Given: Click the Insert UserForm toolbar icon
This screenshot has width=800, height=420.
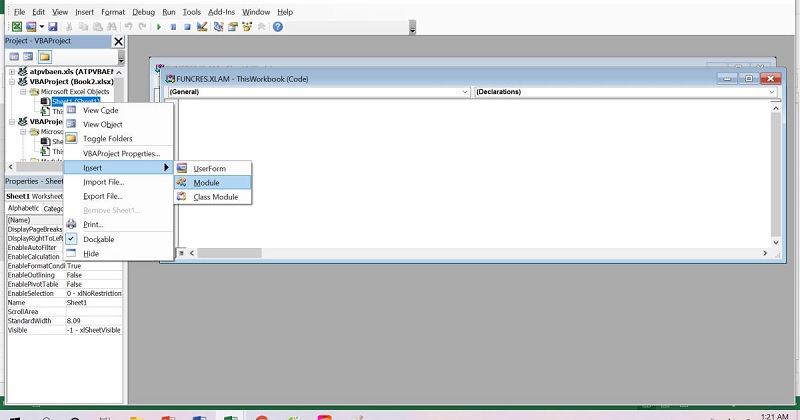Looking at the screenshot, I should point(31,27).
